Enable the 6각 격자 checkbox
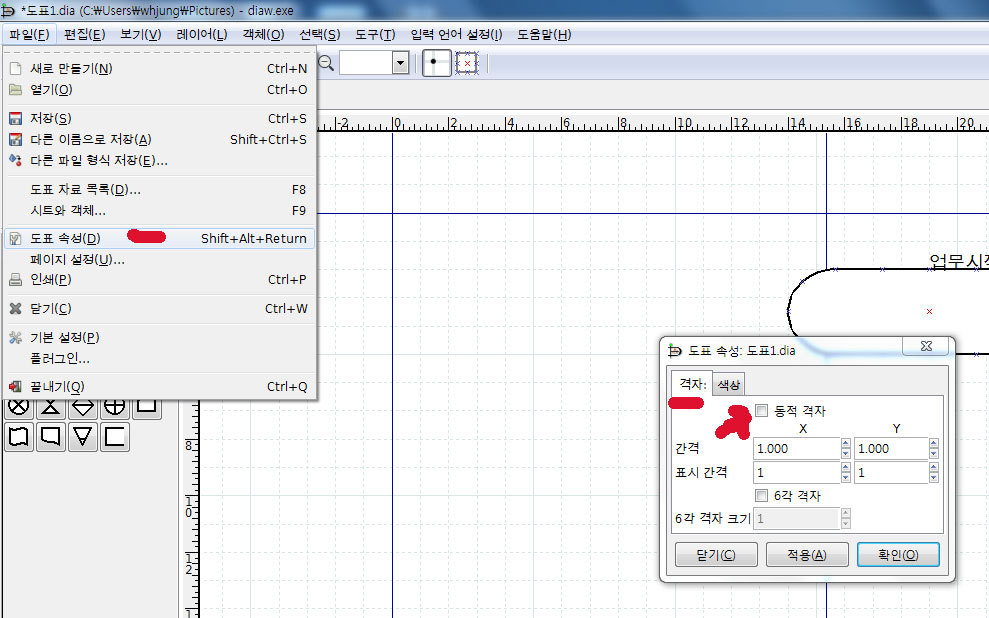 pos(762,496)
